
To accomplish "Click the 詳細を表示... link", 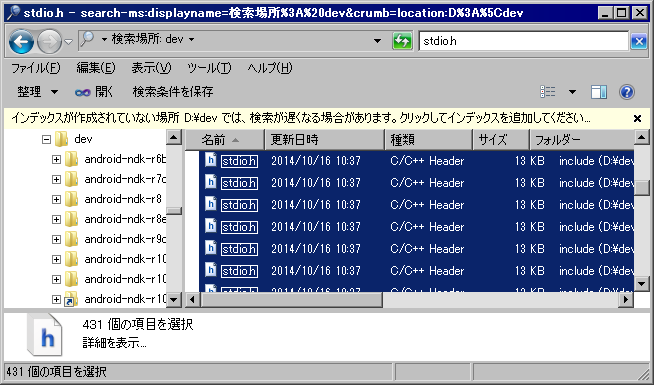I will 114,343.
